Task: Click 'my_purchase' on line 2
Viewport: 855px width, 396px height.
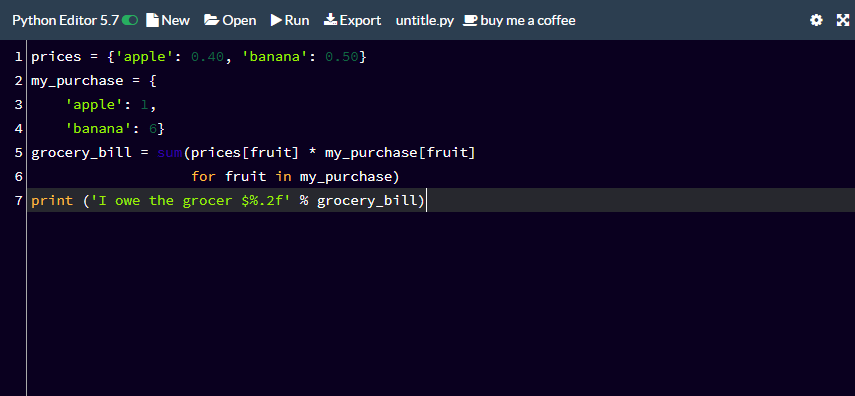Action: coord(77,81)
